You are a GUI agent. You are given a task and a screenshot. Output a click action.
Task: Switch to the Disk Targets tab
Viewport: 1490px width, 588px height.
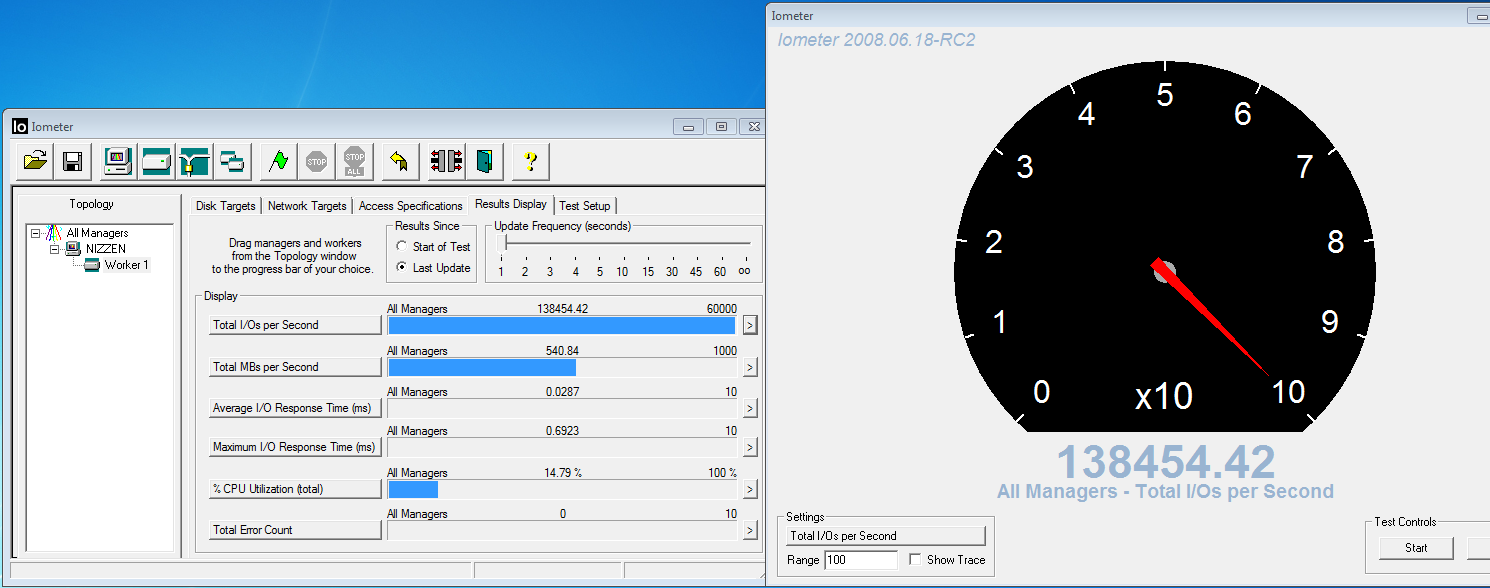click(226, 206)
